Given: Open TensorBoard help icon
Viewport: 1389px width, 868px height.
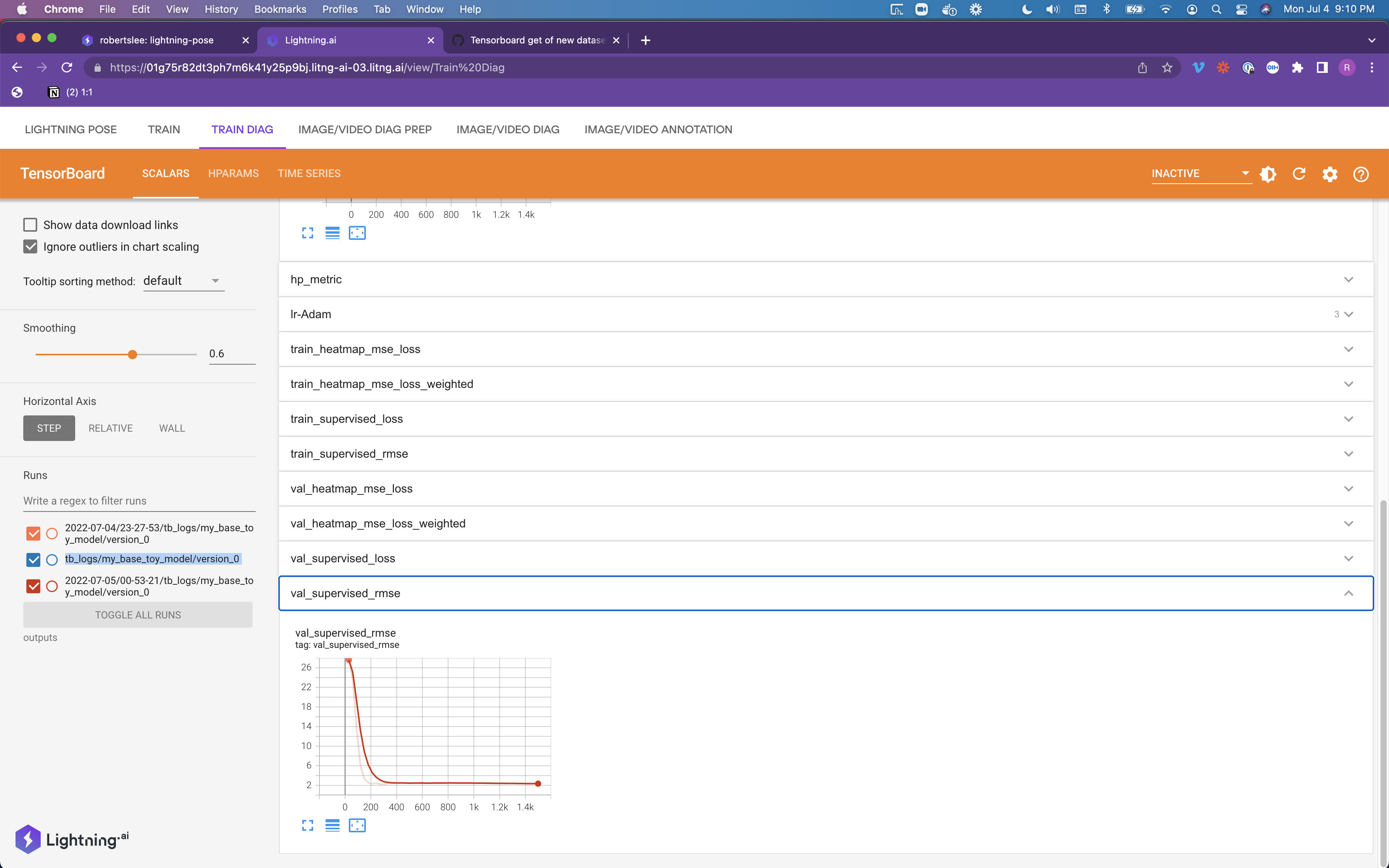Looking at the screenshot, I should pyautogui.click(x=1361, y=174).
